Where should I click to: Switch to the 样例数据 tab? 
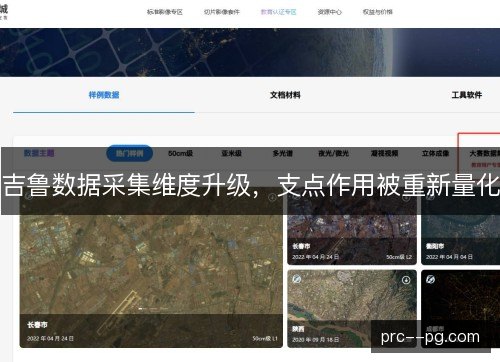[x=104, y=95]
